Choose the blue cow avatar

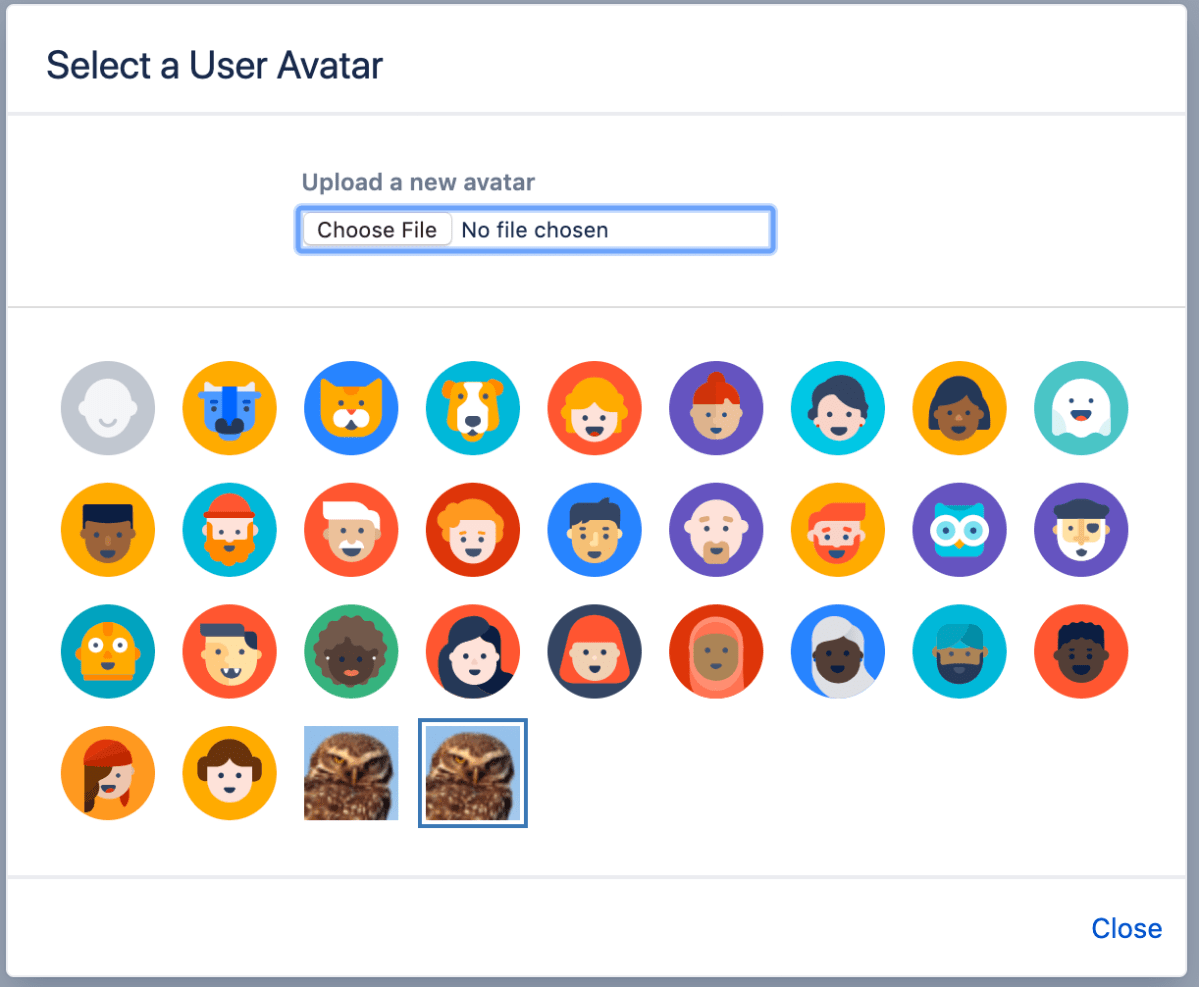[x=229, y=408]
